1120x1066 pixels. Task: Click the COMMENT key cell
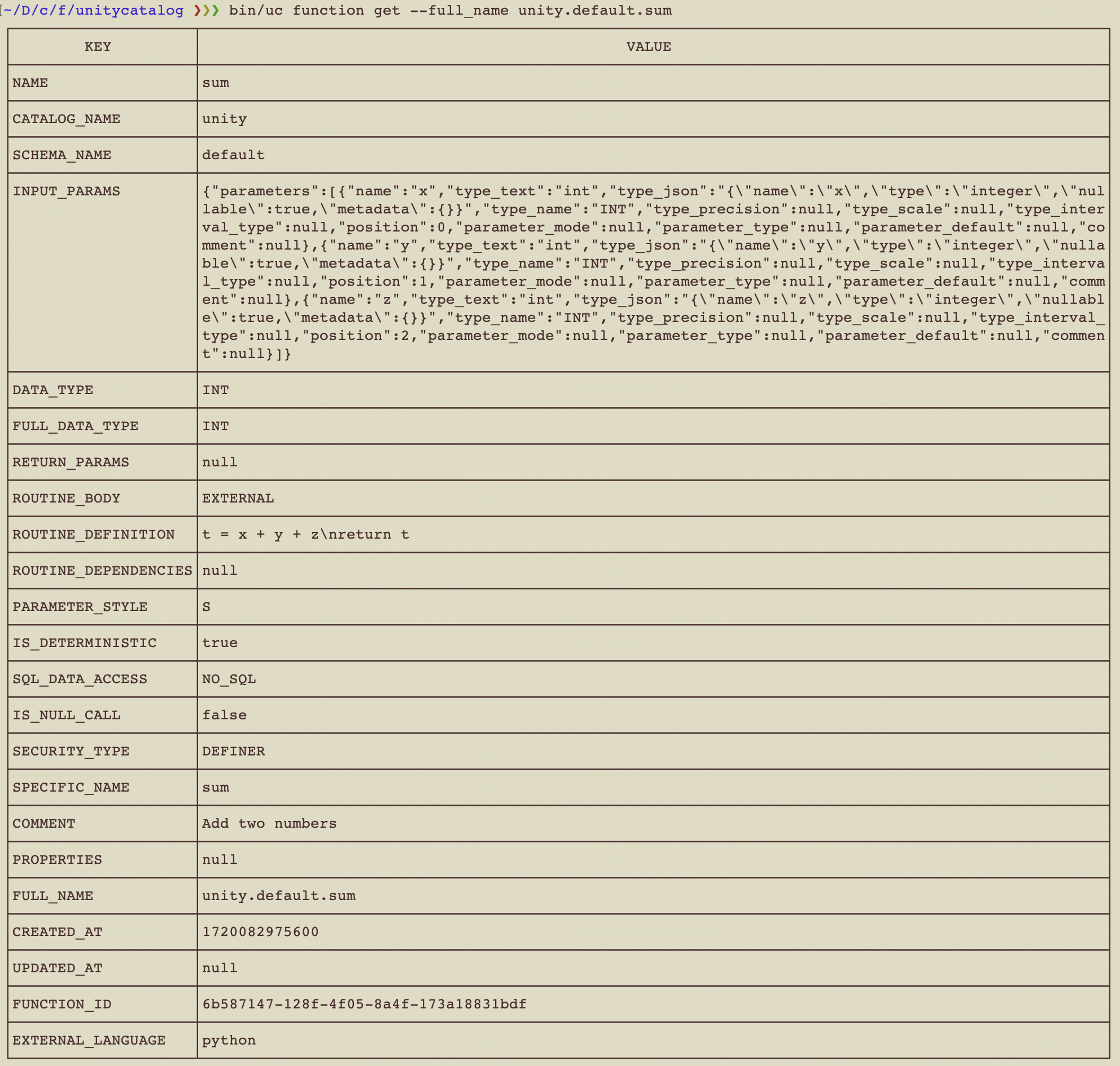103,823
